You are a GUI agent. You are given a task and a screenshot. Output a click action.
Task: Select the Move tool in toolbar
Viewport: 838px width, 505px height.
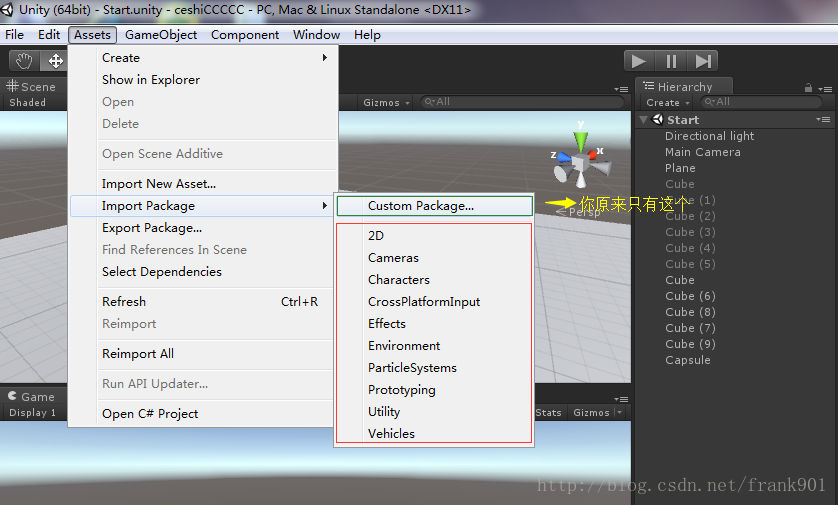[x=55, y=61]
